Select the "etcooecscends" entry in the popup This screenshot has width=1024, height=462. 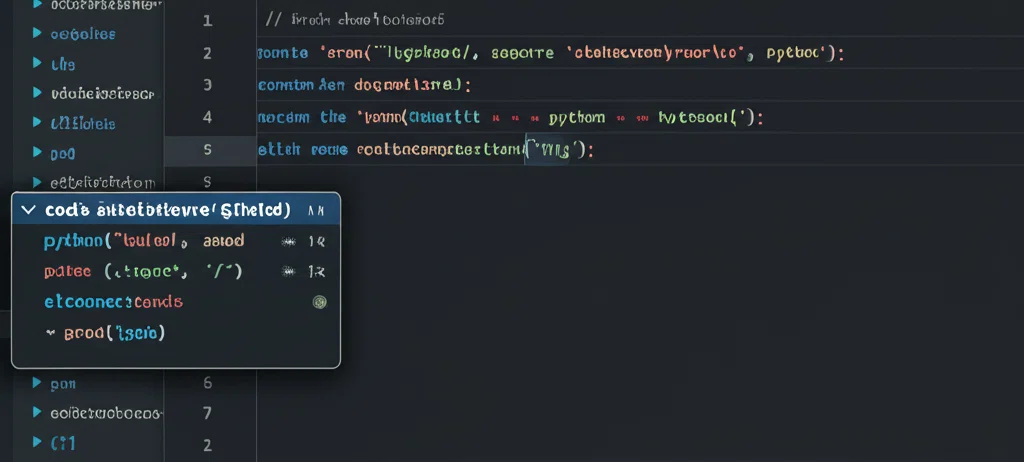click(x=176, y=302)
